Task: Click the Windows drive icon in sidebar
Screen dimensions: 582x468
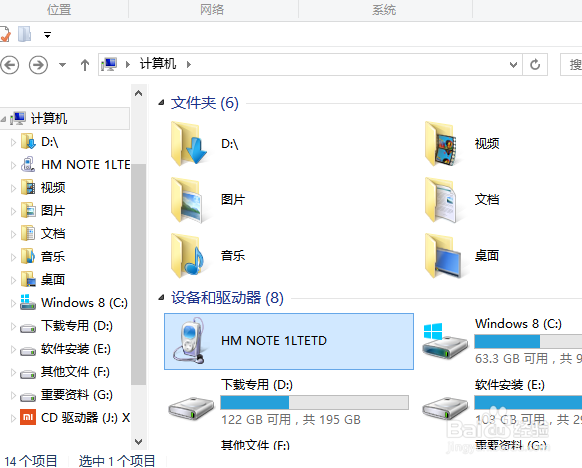Action: [x=28, y=302]
